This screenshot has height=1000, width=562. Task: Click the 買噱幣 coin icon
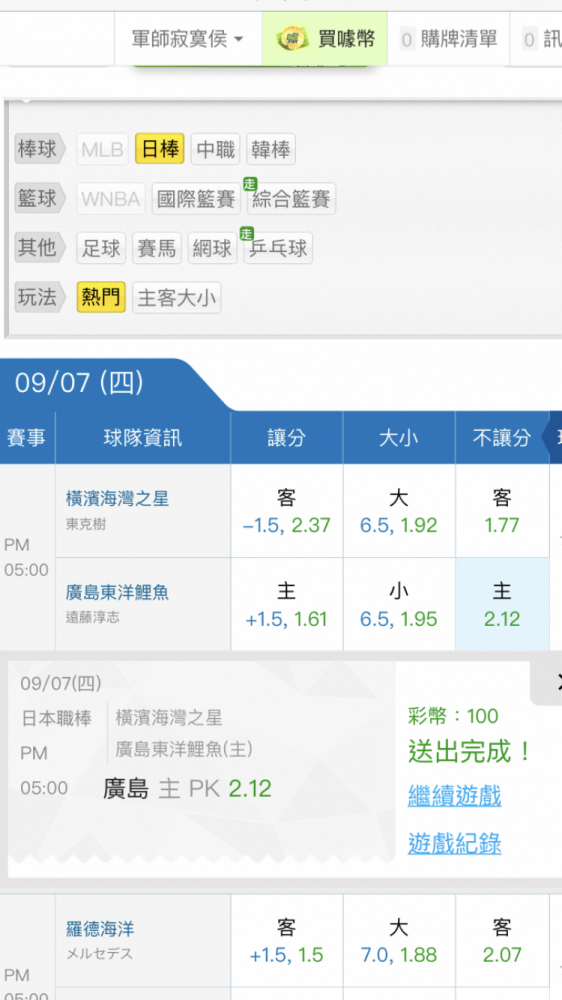pyautogui.click(x=292, y=39)
